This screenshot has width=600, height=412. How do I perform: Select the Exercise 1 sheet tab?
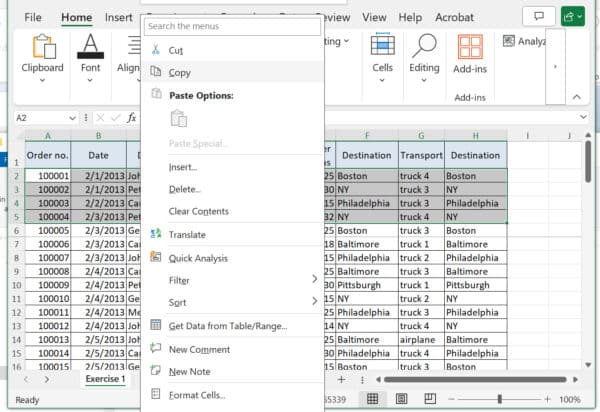click(x=105, y=379)
